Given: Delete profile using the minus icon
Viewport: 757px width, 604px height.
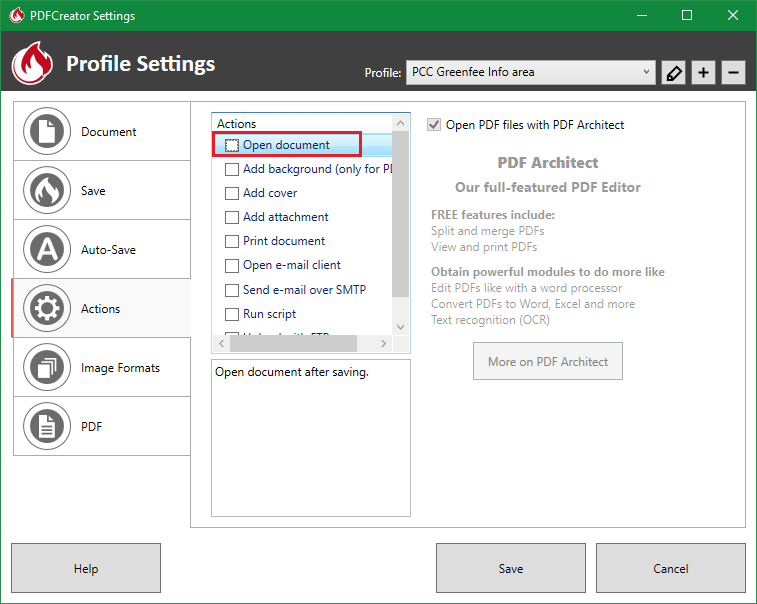Looking at the screenshot, I should [x=733, y=73].
